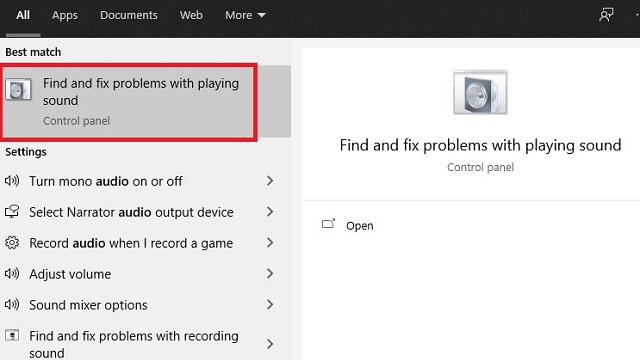Expand chevron for Narrator audio output device
The image size is (640, 360).
(270, 211)
